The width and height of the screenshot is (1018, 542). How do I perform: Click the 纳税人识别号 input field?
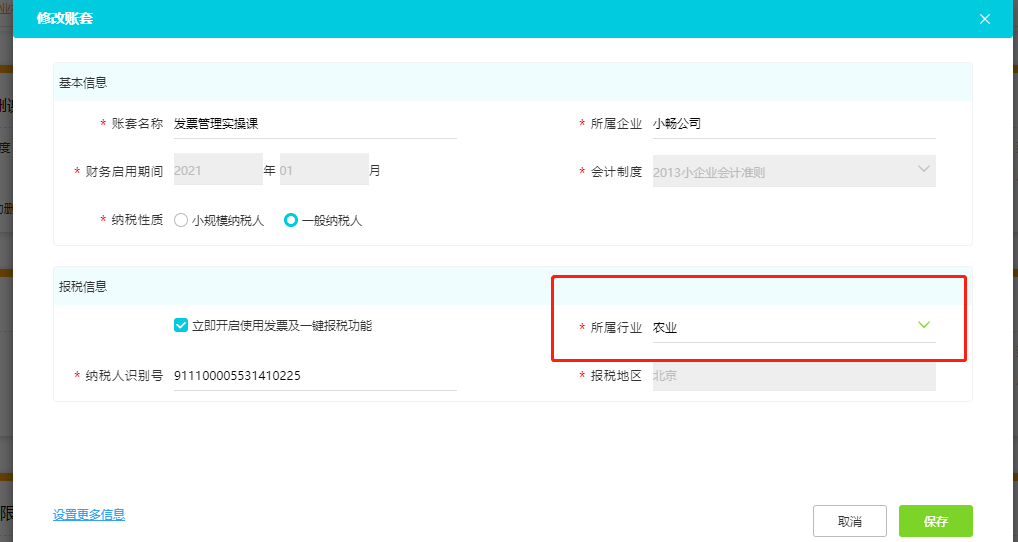tap(314, 376)
